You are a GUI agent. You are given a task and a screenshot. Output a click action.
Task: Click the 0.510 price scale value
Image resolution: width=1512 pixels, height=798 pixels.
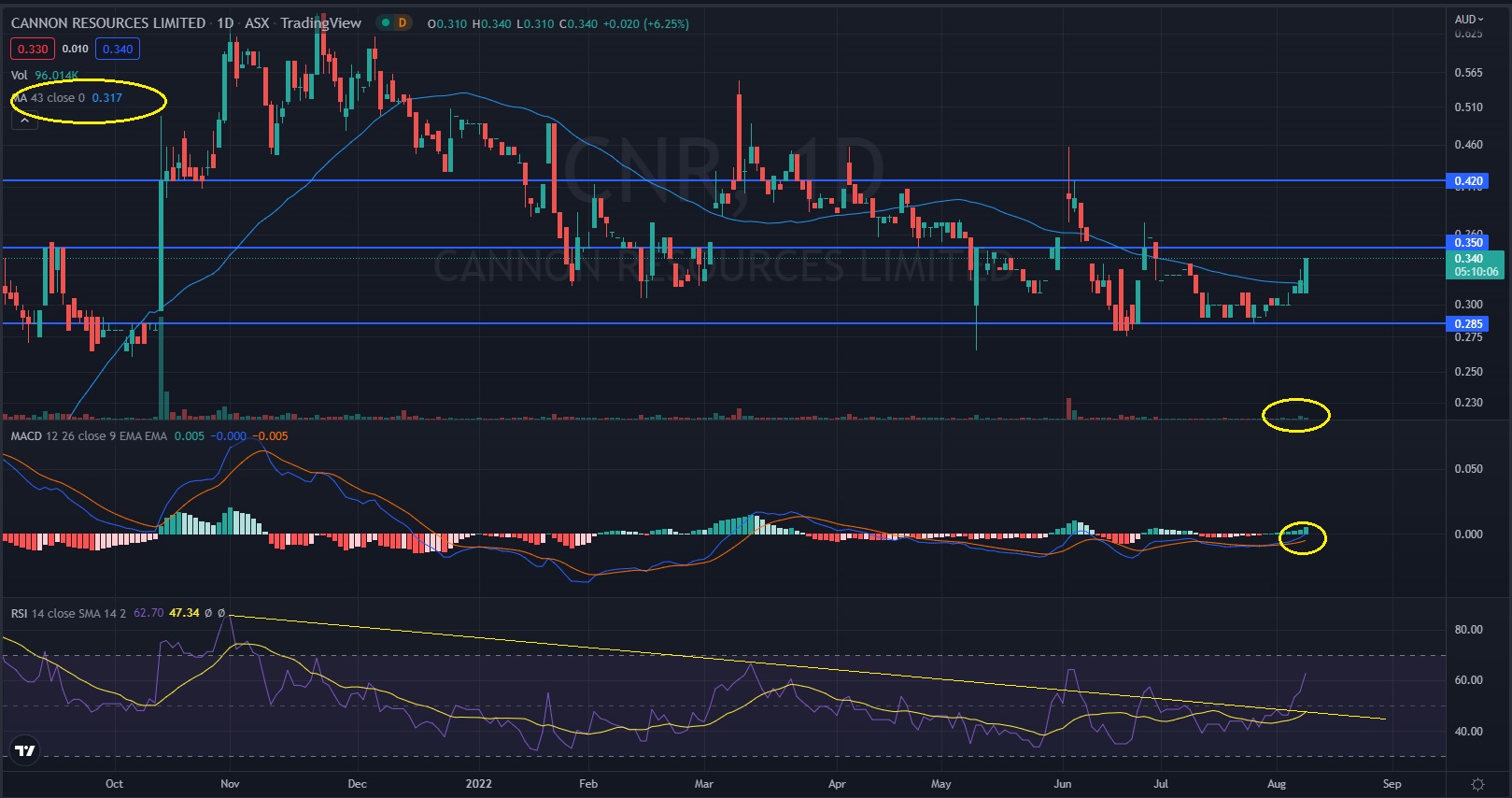pyautogui.click(x=1468, y=107)
